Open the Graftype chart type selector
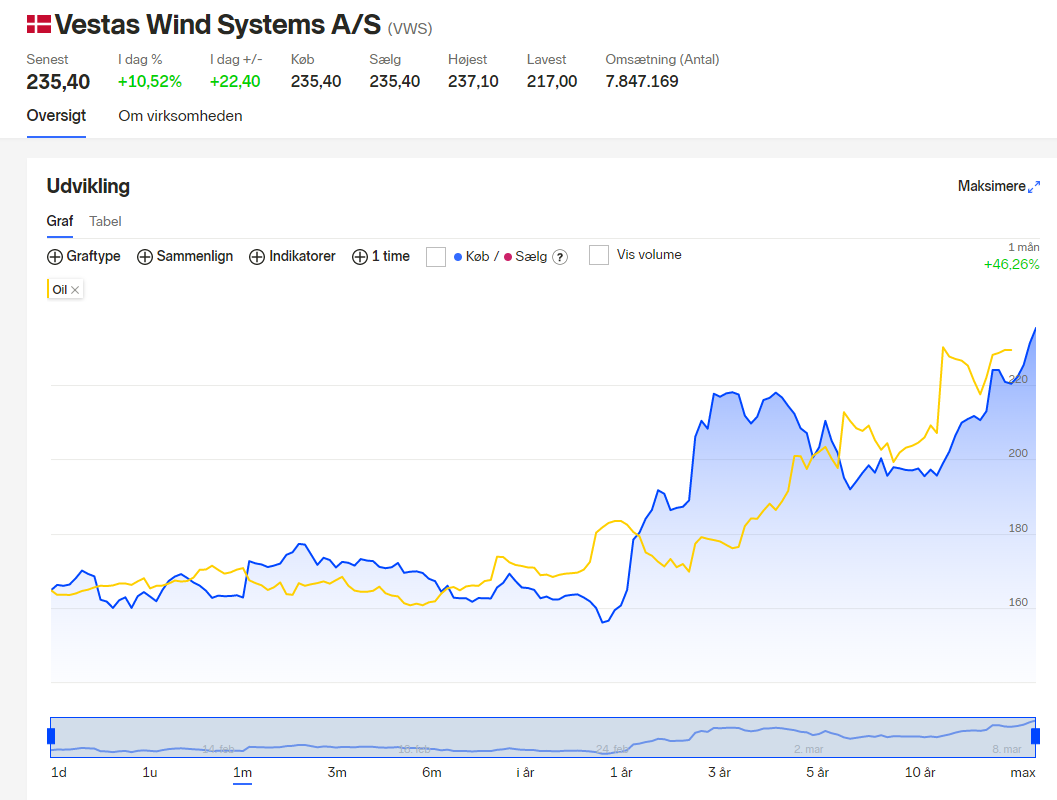The image size is (1057, 800). pos(84,256)
